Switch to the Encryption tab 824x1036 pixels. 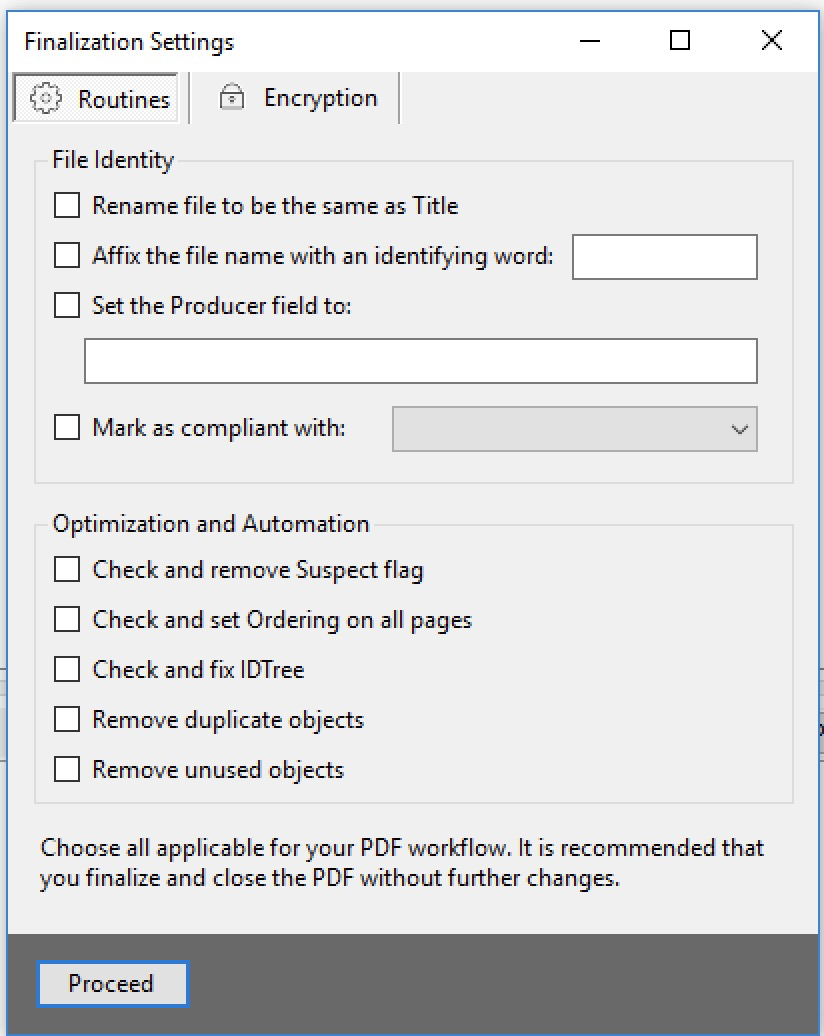(x=320, y=98)
